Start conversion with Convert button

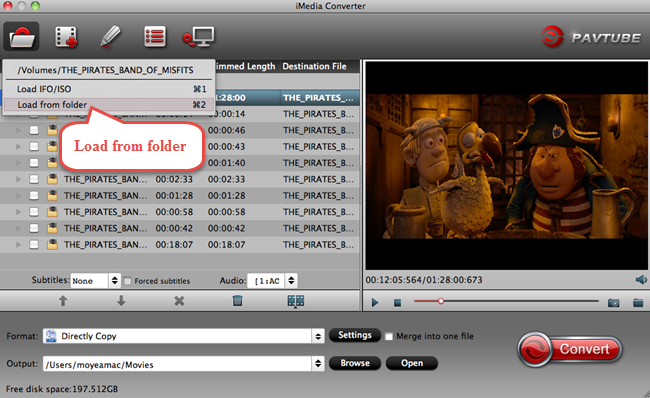point(570,349)
